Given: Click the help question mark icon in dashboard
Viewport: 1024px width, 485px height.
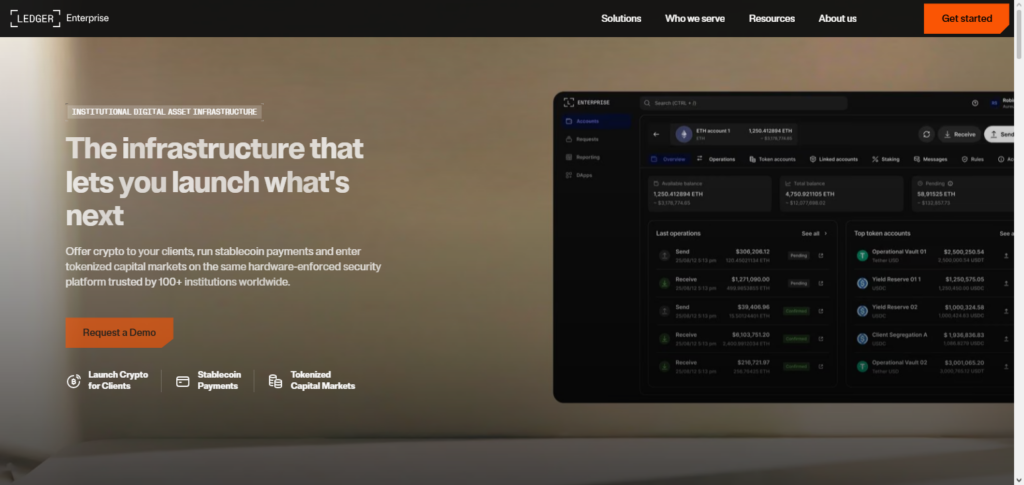Looking at the screenshot, I should (x=975, y=103).
